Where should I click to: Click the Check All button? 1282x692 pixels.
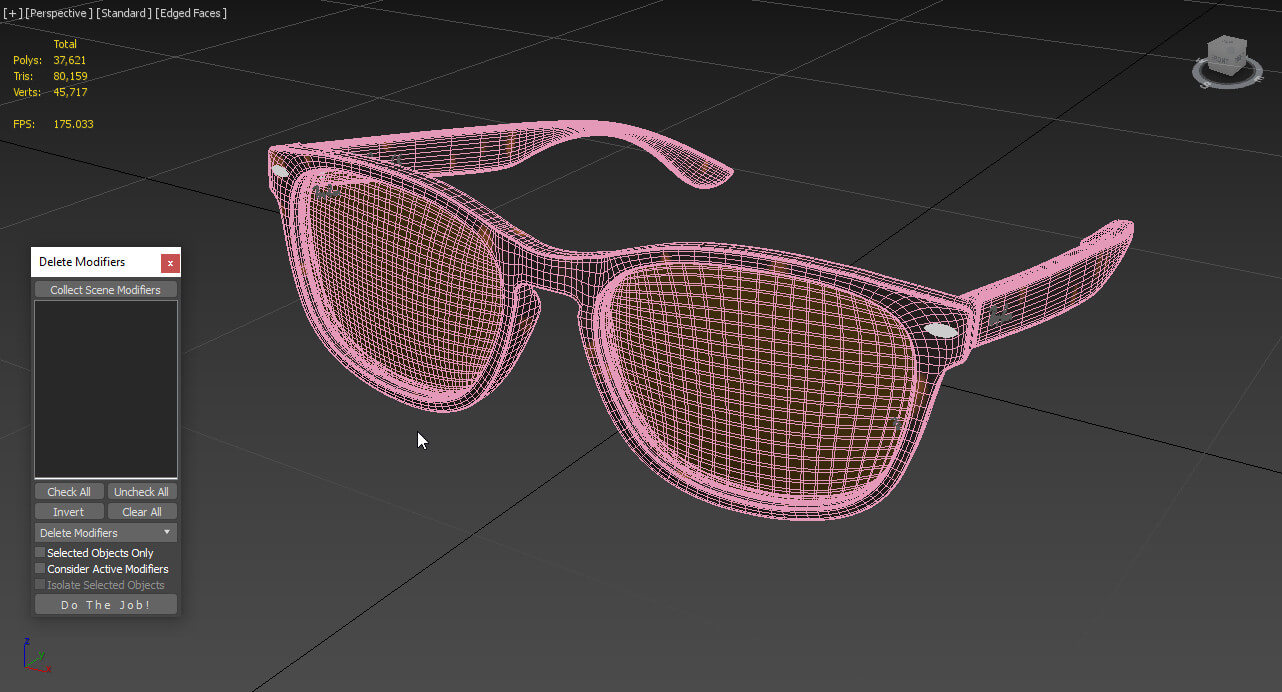pyautogui.click(x=69, y=491)
